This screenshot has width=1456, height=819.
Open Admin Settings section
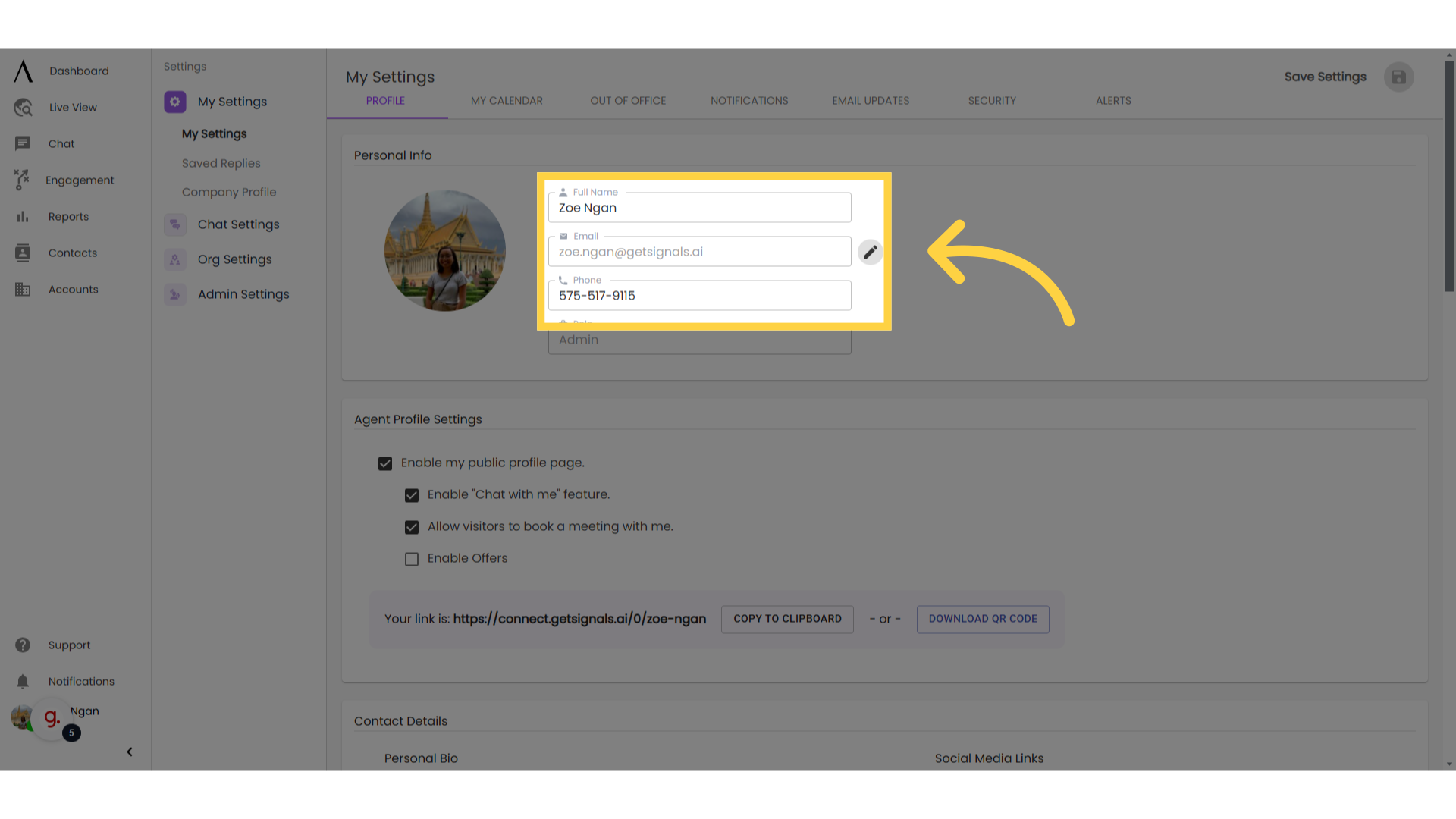pyautogui.click(x=243, y=294)
